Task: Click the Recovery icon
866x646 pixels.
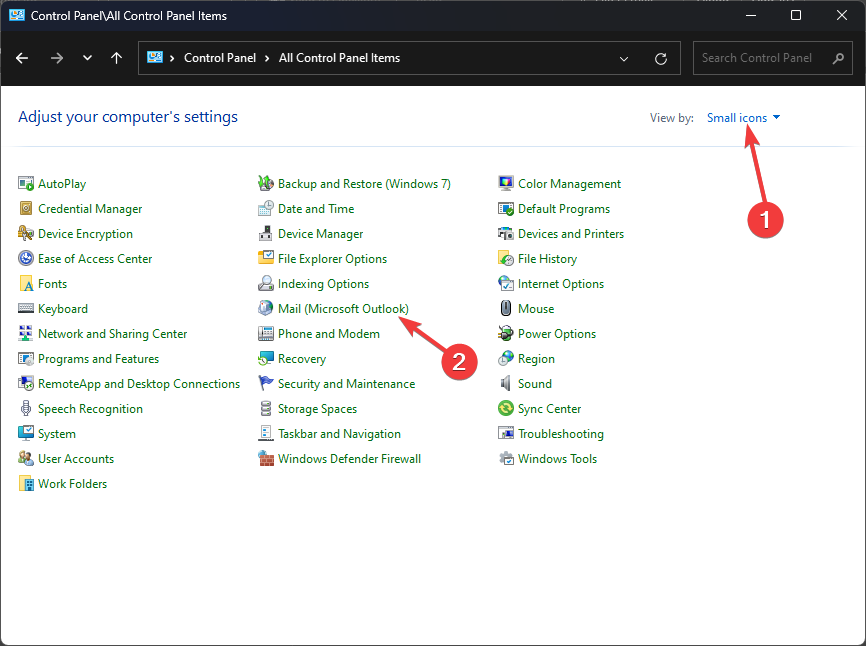Action: (266, 358)
